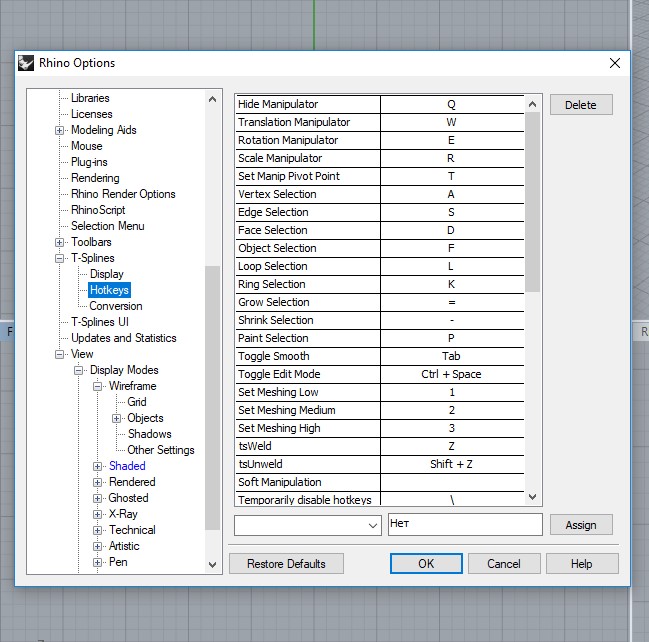This screenshot has height=642, width=649.
Task: Select the Toggle Smooth row
Action: click(x=380, y=356)
